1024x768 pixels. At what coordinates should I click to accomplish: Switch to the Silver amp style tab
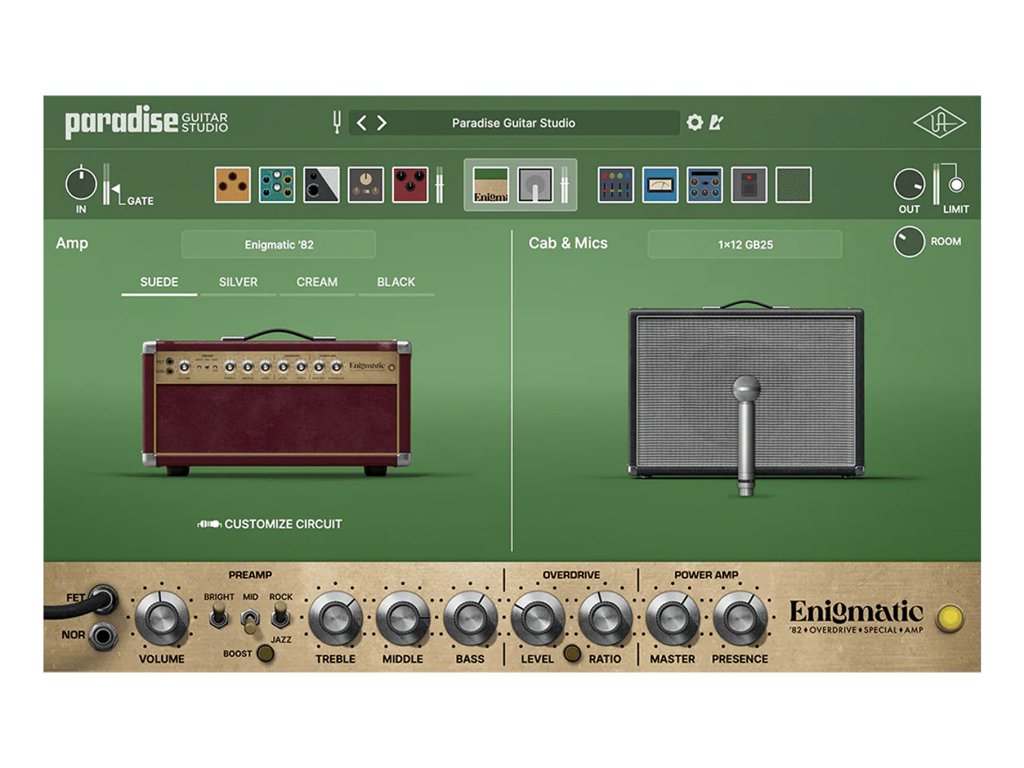pyautogui.click(x=238, y=282)
